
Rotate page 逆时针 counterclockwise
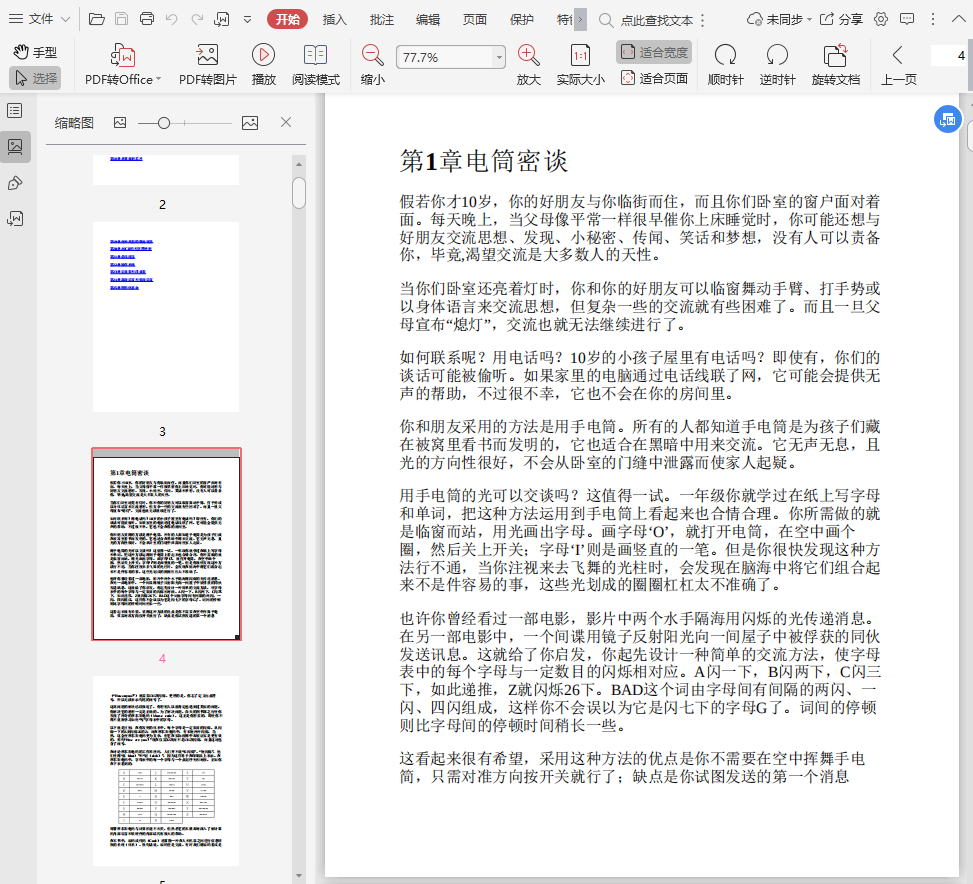tap(778, 65)
